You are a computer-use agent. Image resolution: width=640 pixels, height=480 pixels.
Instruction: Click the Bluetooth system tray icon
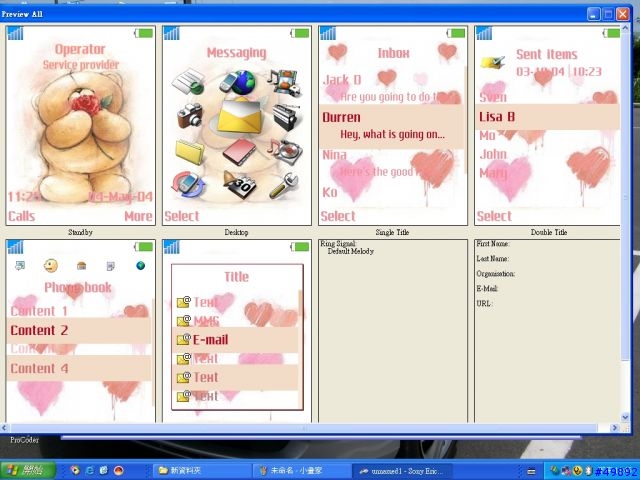(x=589, y=471)
